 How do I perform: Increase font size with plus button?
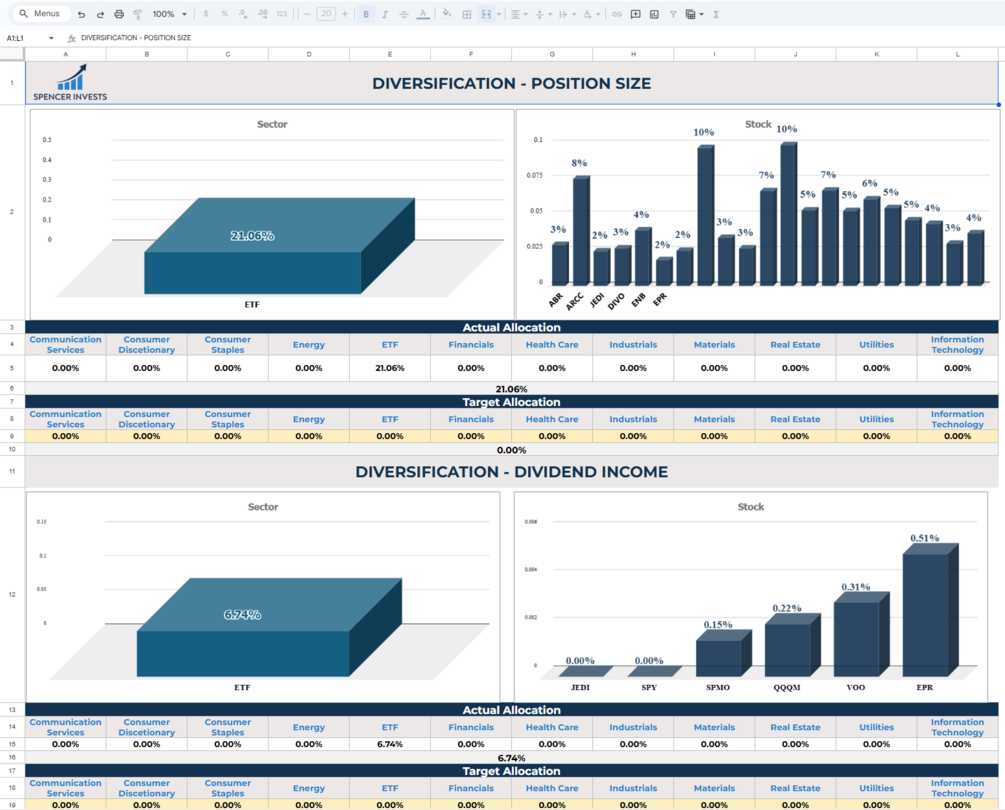click(345, 14)
